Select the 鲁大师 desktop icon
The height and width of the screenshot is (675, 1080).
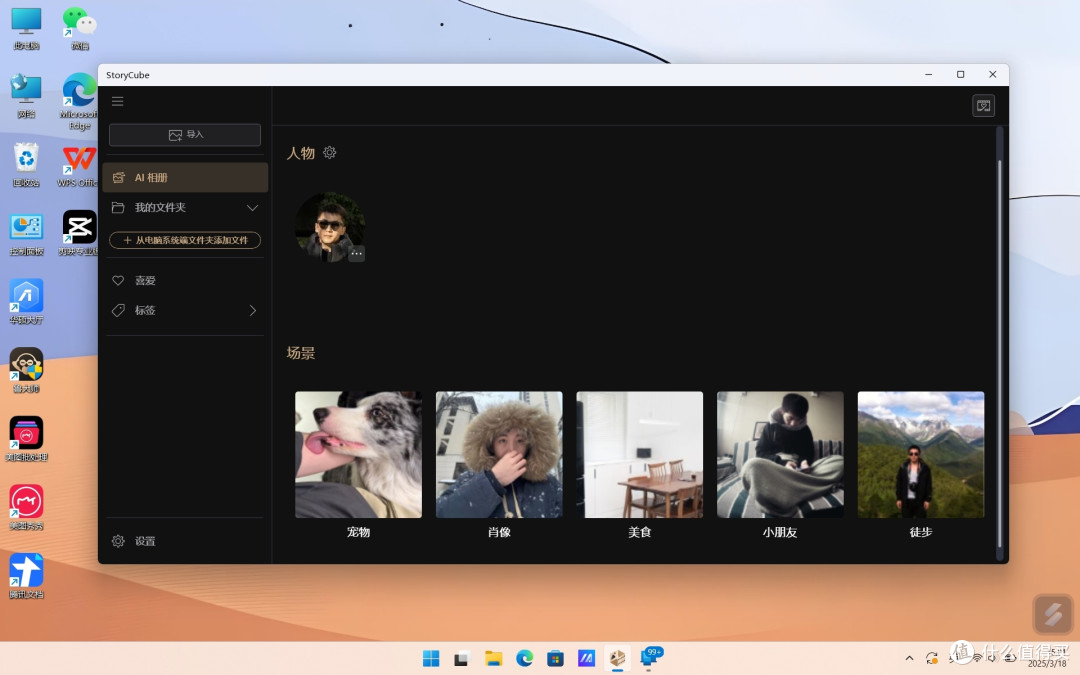(x=26, y=370)
